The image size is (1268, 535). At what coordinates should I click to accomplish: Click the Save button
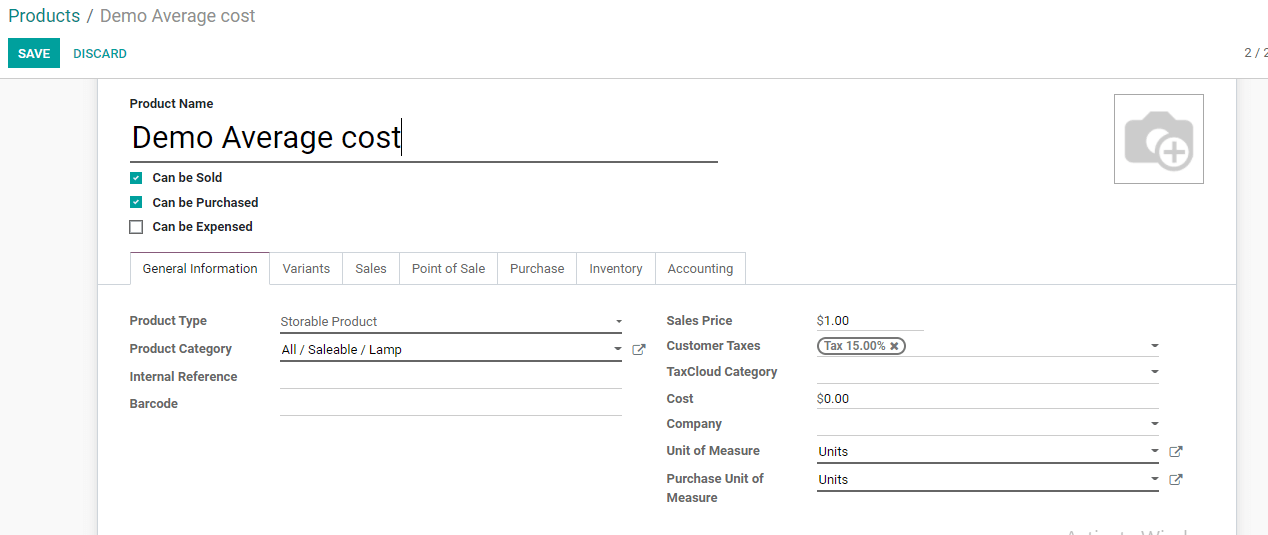click(34, 54)
